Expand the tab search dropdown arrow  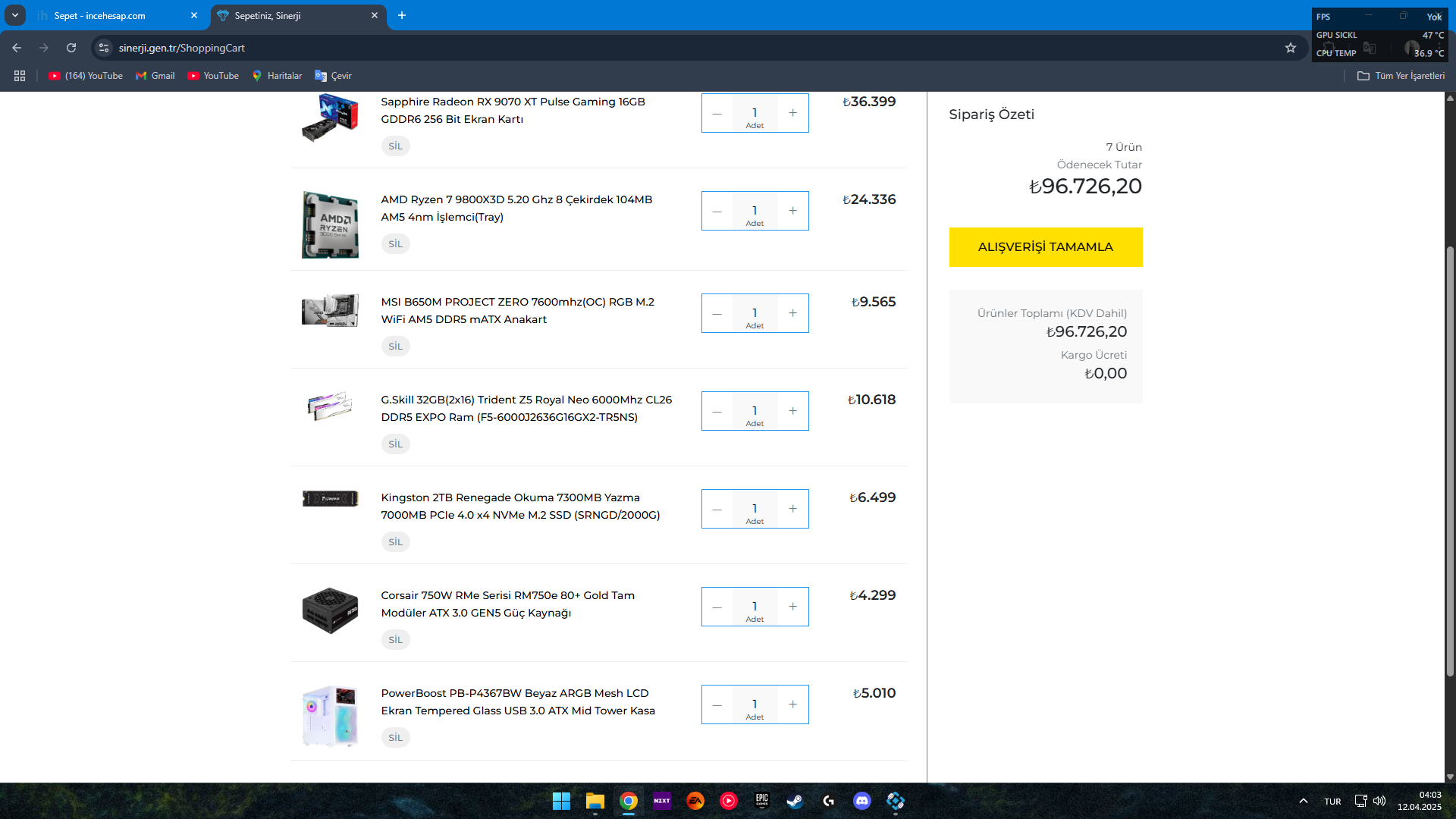coord(14,15)
